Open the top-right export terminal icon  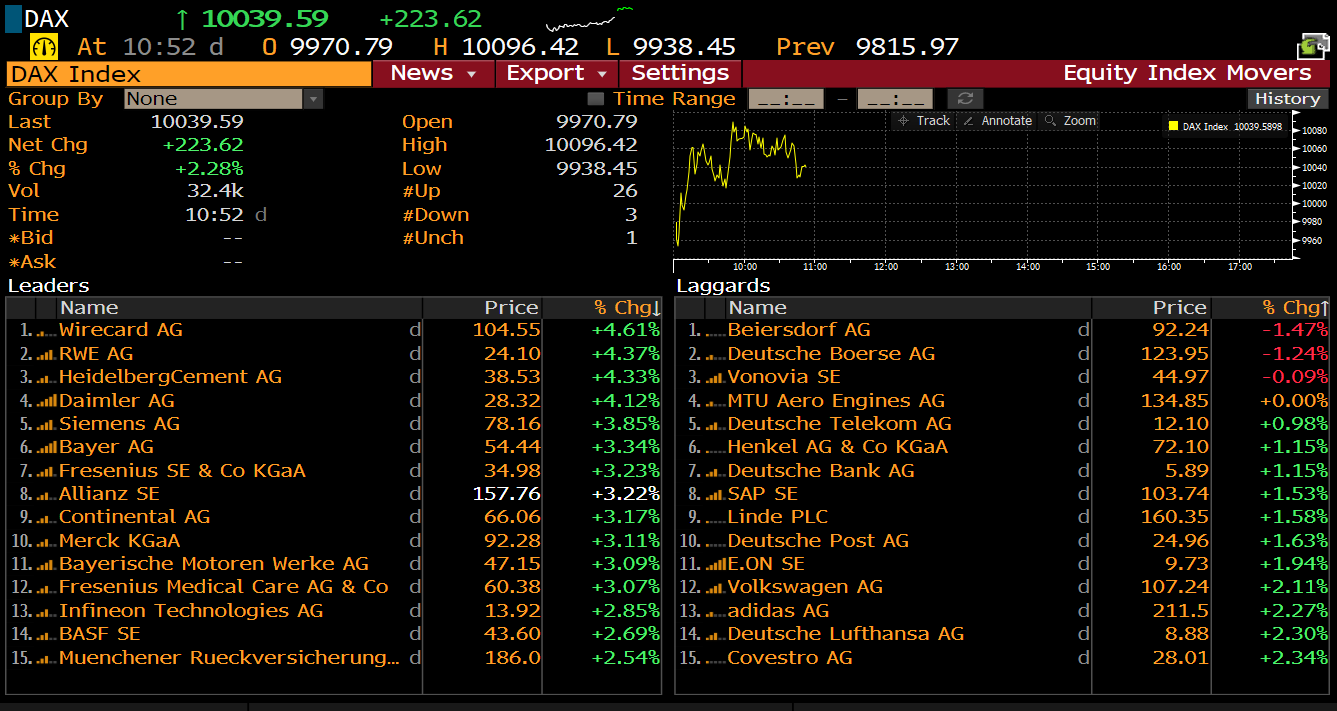click(x=1312, y=46)
